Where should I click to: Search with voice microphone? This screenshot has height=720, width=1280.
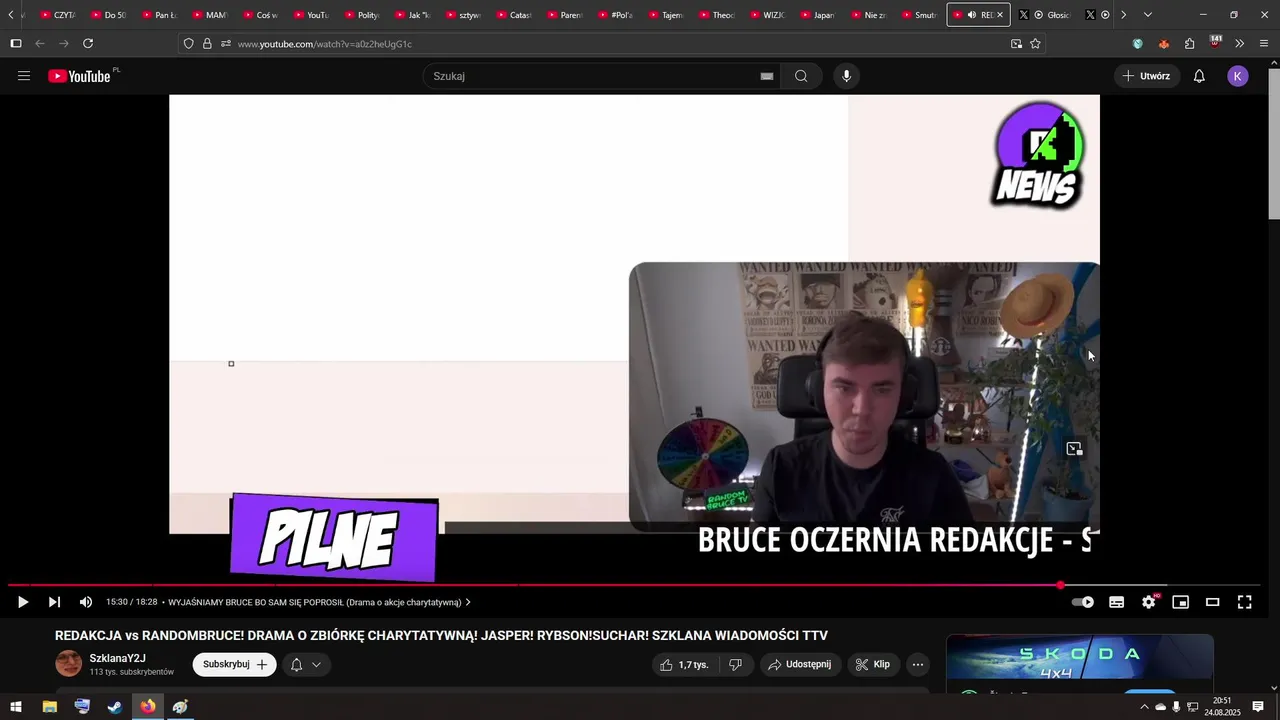[846, 76]
